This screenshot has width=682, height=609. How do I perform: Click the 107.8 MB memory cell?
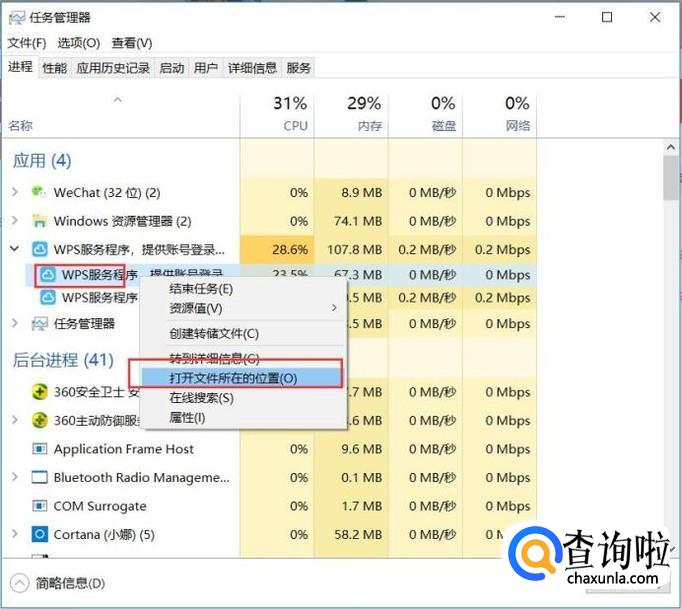(351, 250)
